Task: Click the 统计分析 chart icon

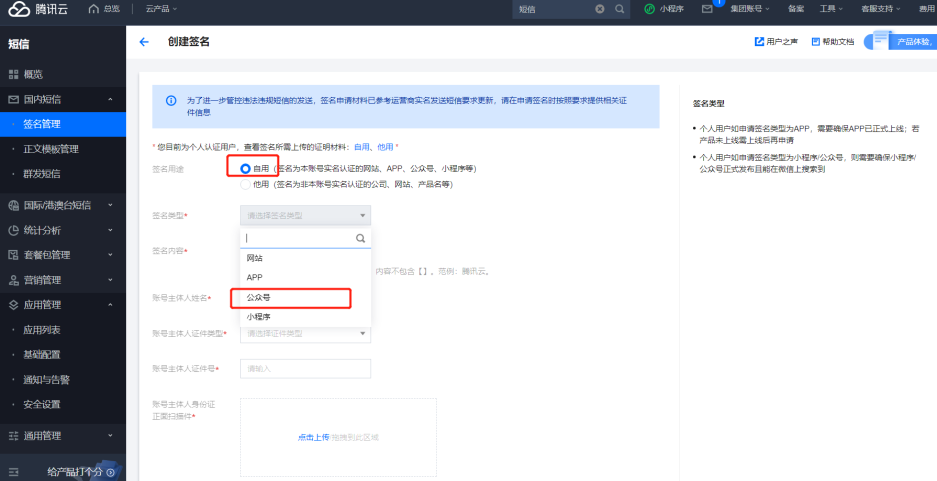Action: (x=13, y=230)
